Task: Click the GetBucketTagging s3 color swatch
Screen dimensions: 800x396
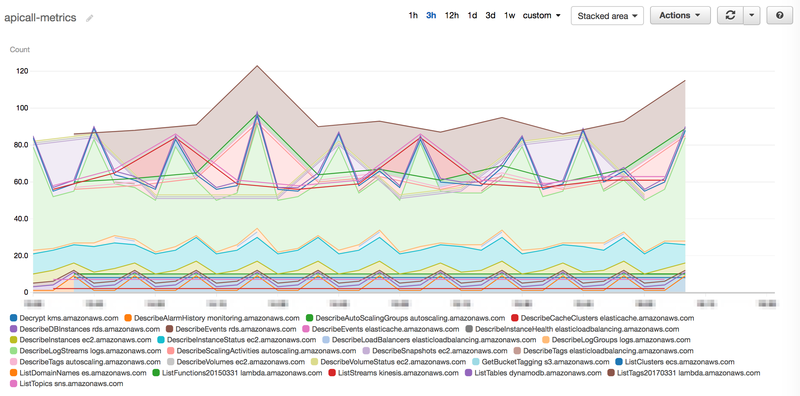Action: pos(476,362)
